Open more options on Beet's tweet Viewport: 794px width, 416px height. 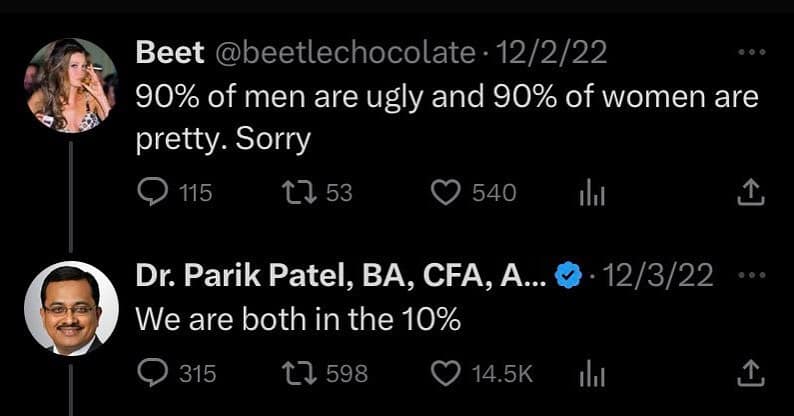click(750, 53)
